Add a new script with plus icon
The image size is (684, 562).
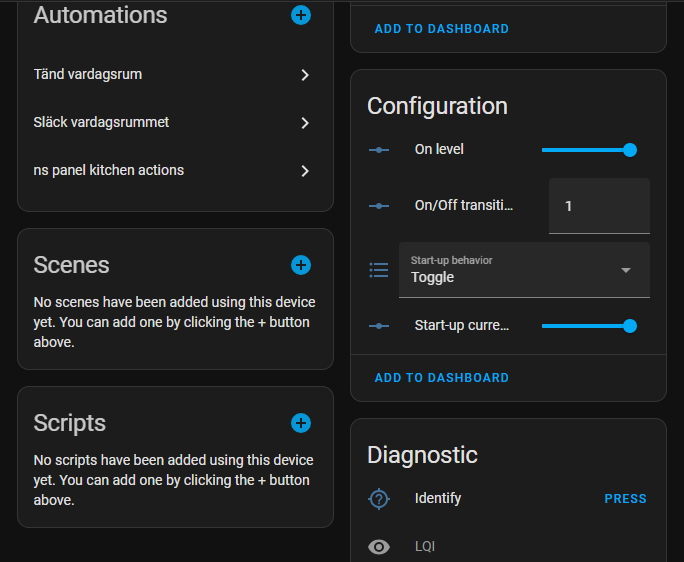tap(301, 423)
